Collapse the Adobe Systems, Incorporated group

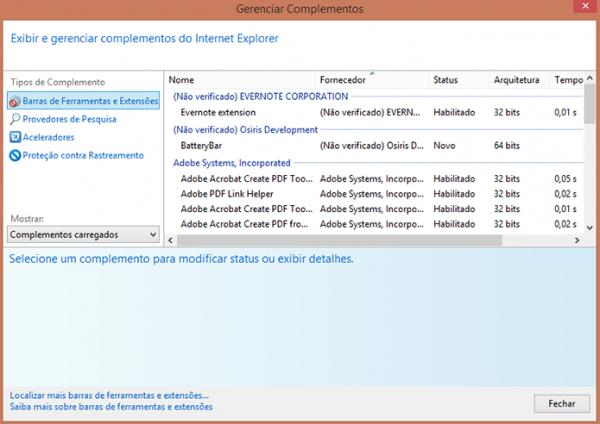(x=232, y=163)
